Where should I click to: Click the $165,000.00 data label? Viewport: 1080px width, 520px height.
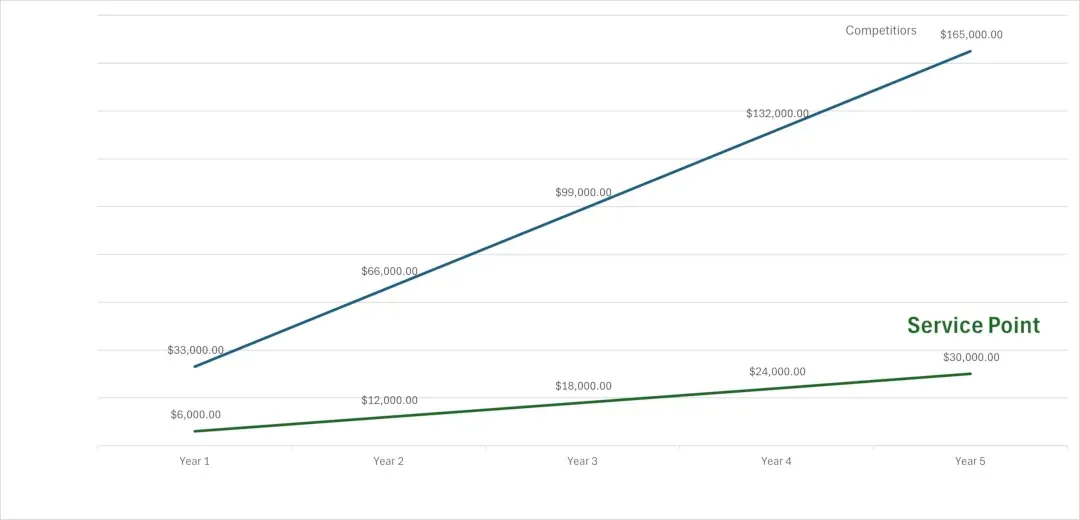point(971,34)
